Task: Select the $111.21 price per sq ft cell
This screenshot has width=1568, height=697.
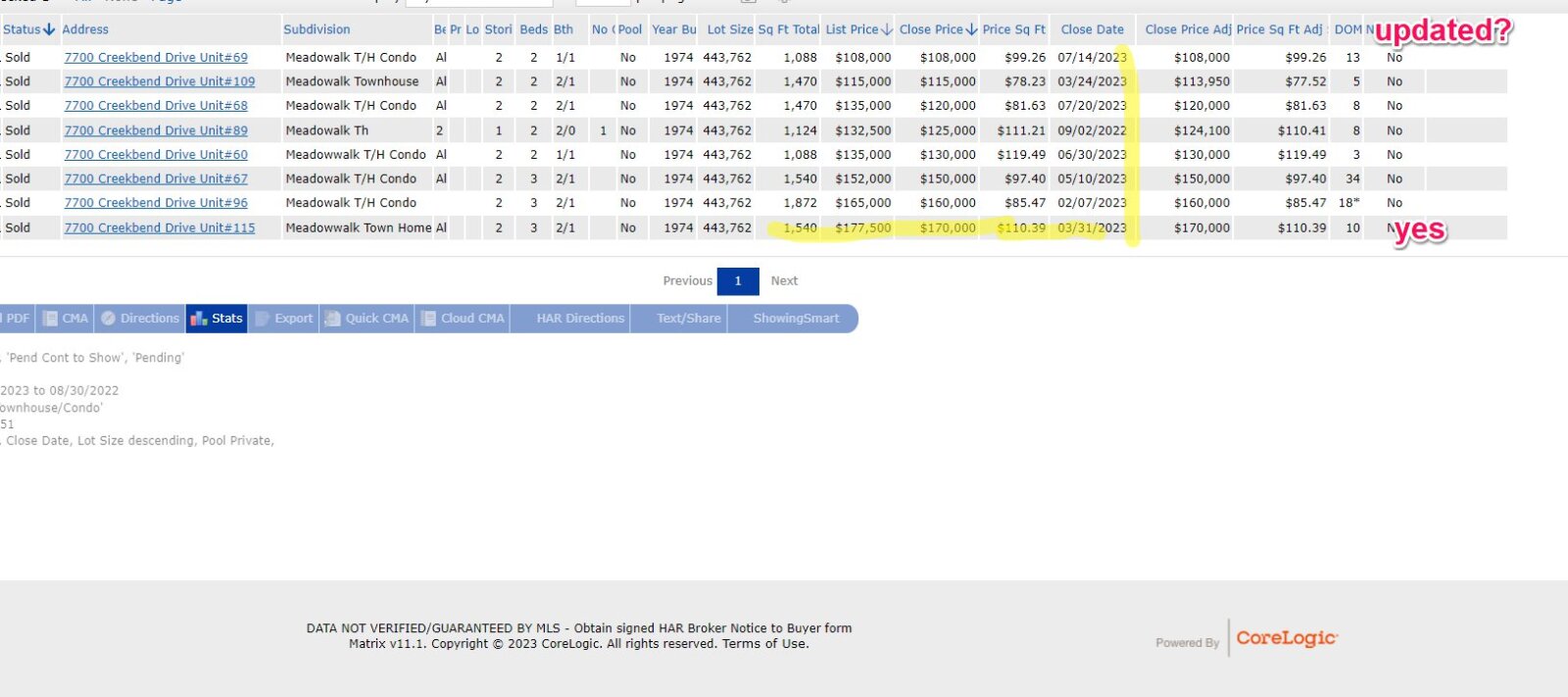Action: click(1021, 130)
